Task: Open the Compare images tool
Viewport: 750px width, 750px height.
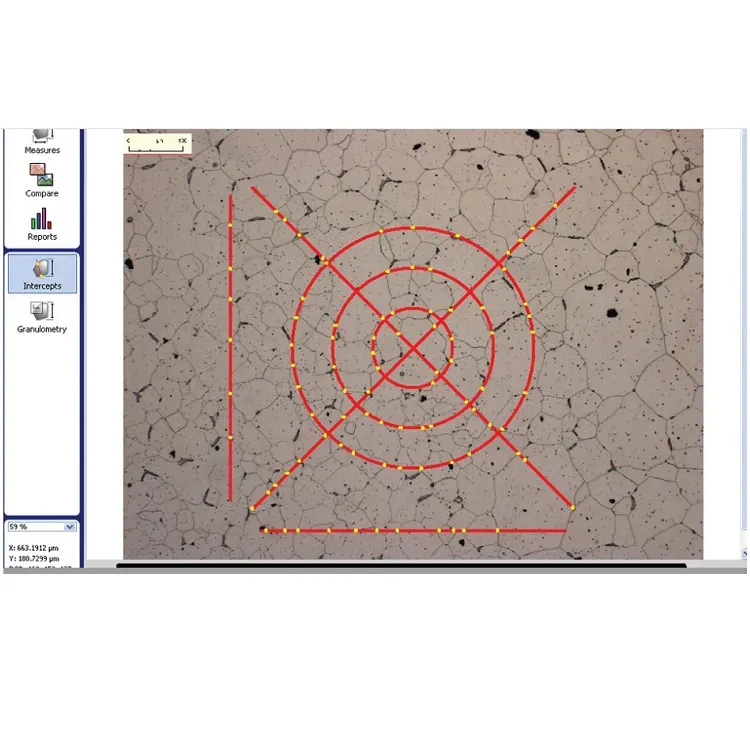Action: [42, 180]
